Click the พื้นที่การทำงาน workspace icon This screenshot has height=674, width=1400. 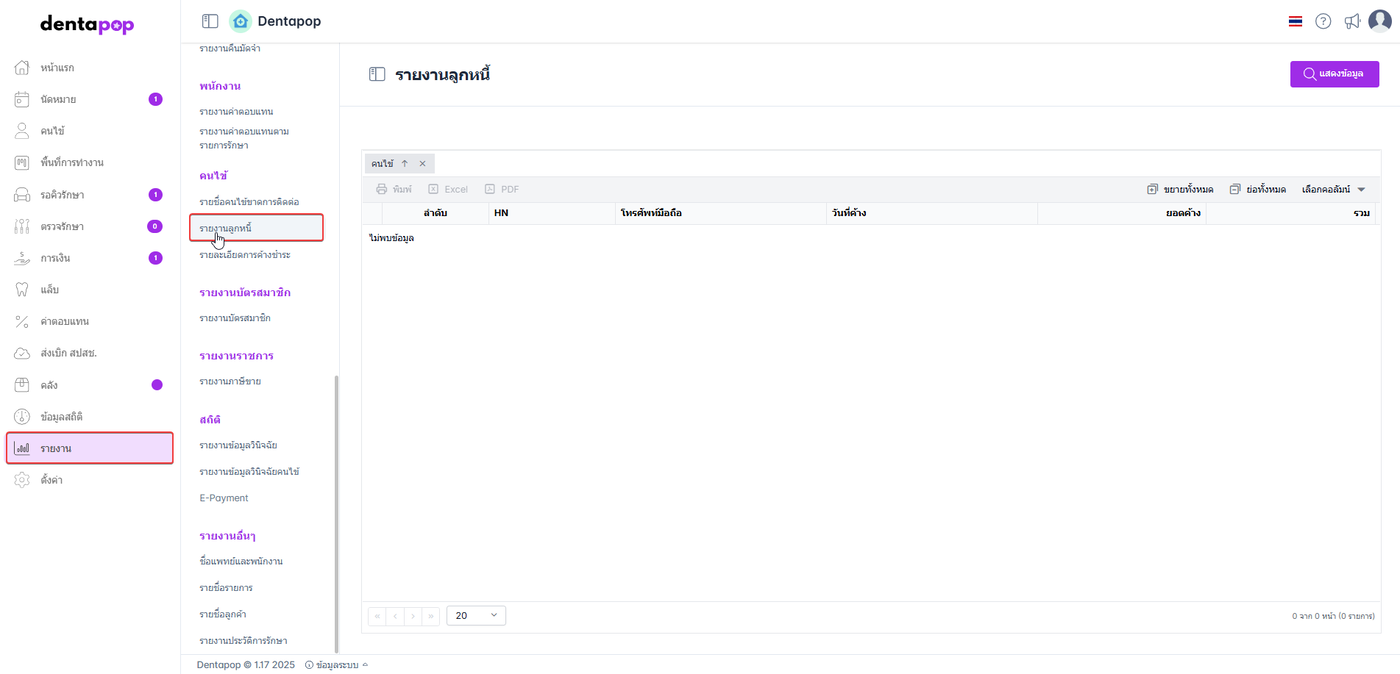[x=22, y=163]
